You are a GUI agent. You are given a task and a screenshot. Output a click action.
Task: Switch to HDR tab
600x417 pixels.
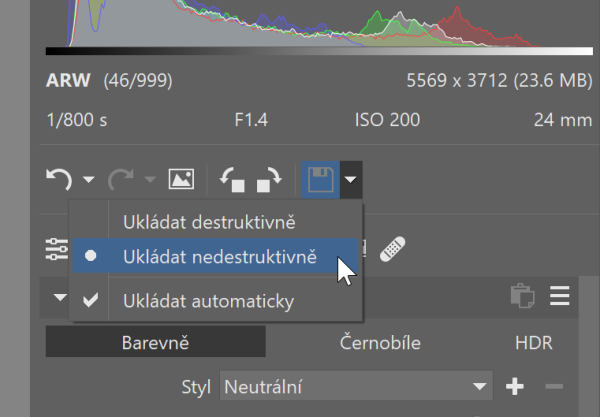tap(534, 343)
